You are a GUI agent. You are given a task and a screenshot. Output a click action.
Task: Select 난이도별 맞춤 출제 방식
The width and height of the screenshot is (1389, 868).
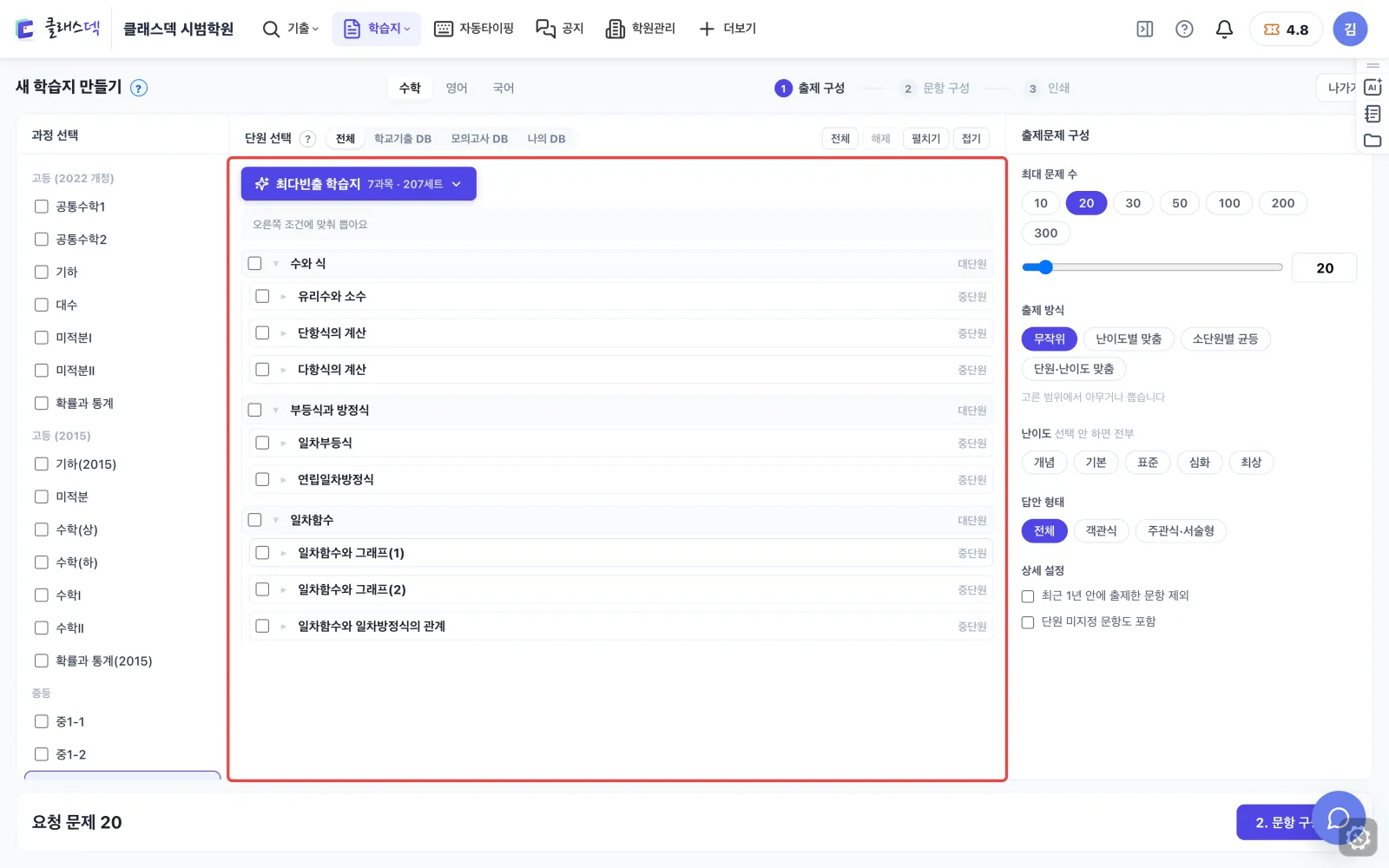(x=1129, y=339)
